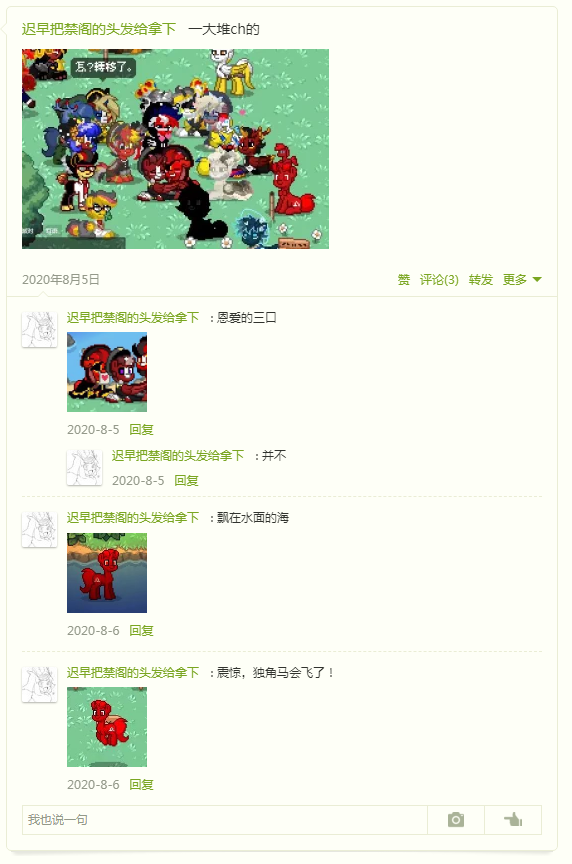Click 回复 under 恩爱的三口 comment
The width and height of the screenshot is (572, 864).
coord(141,430)
